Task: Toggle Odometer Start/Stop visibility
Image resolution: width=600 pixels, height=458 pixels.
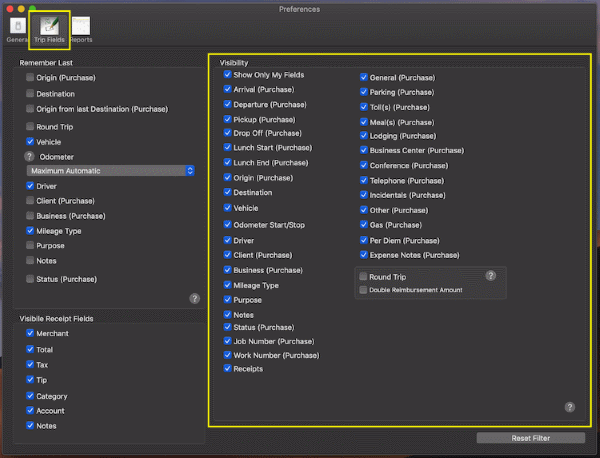Action: [228, 225]
